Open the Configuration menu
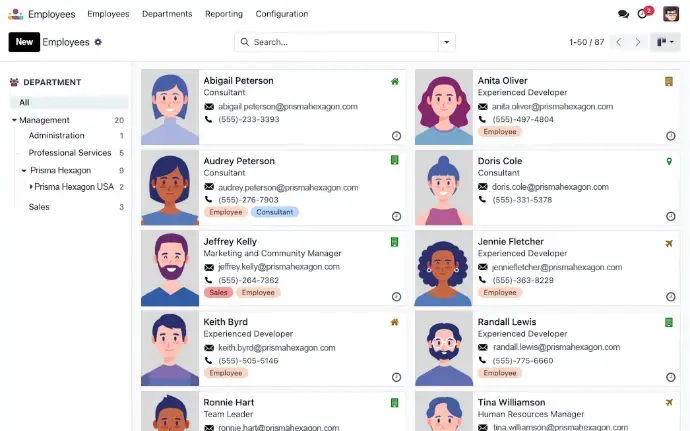The height and width of the screenshot is (431, 690). click(x=281, y=14)
